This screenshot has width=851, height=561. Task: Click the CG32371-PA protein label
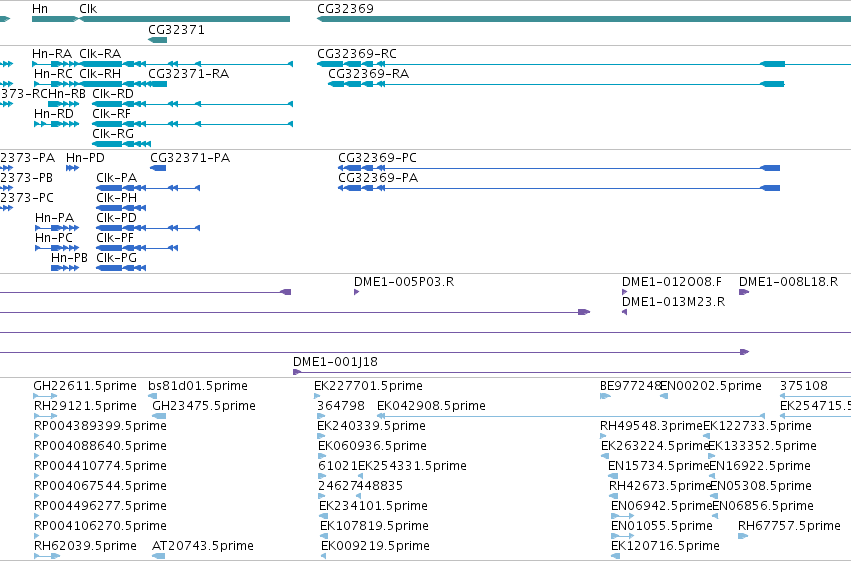point(190,158)
